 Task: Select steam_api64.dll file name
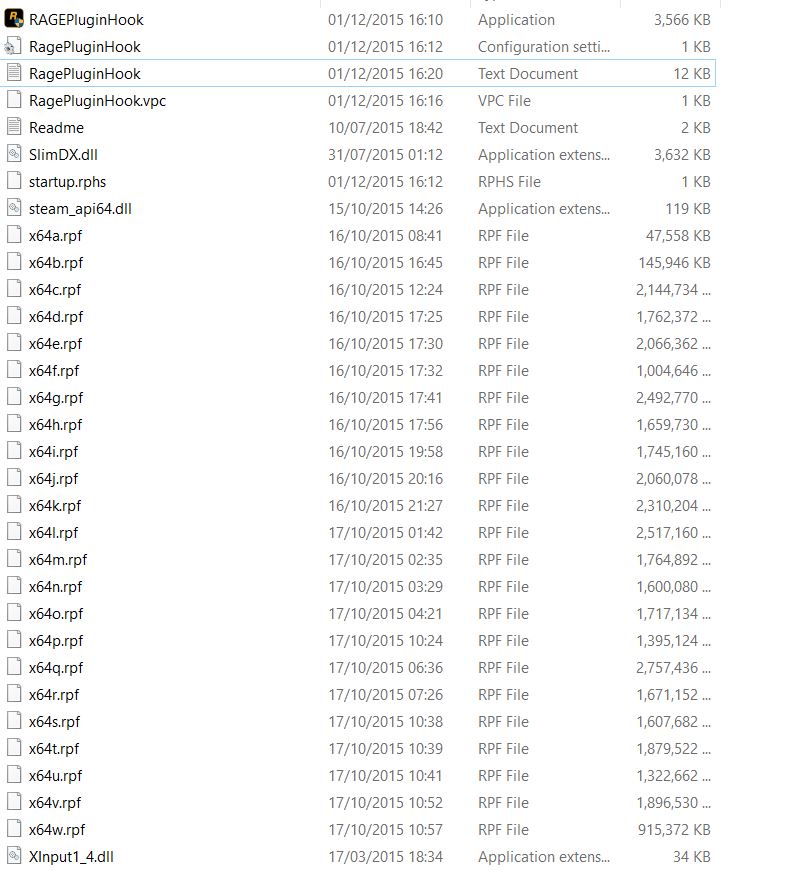click(80, 209)
